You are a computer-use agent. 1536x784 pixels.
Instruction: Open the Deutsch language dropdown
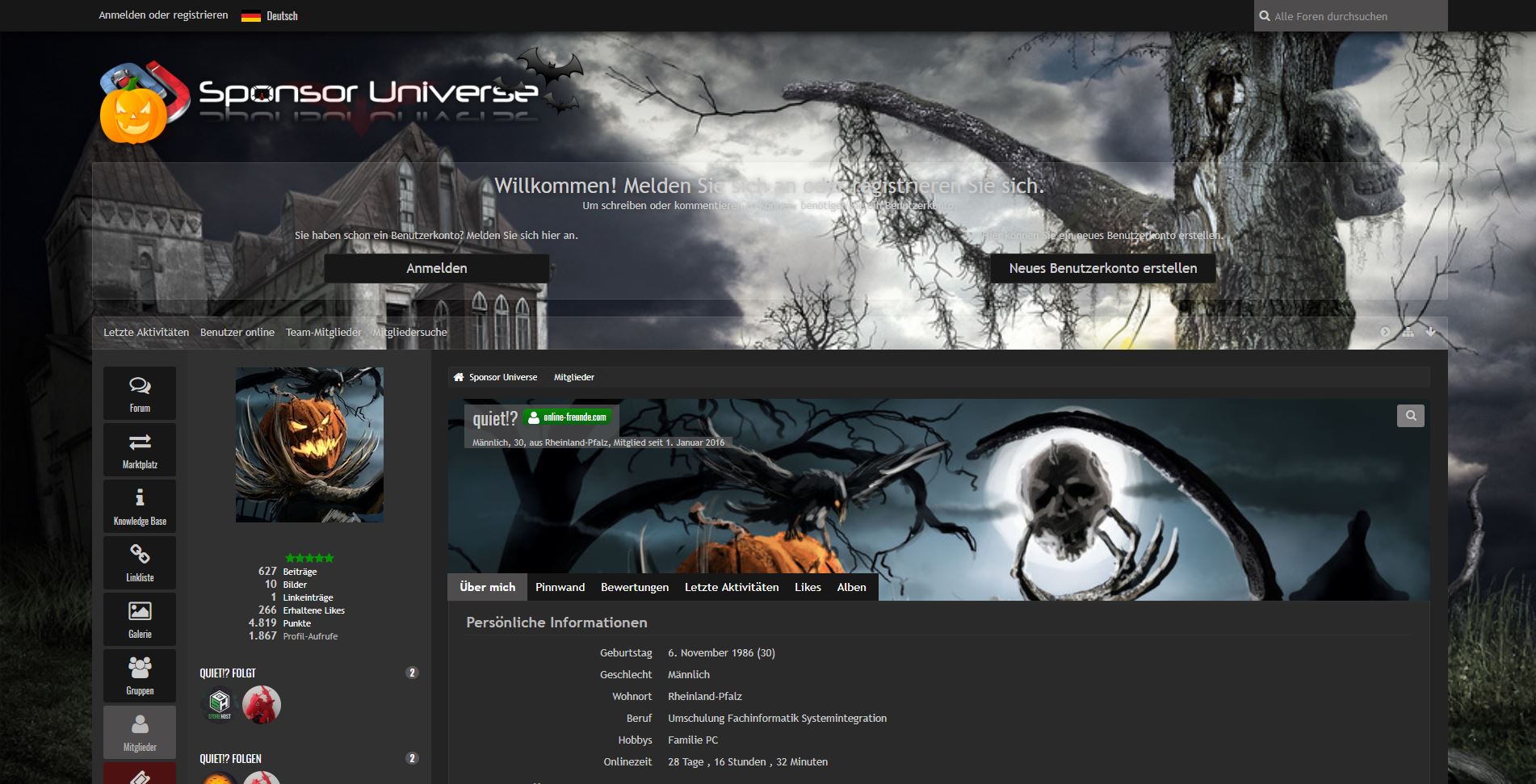tap(270, 16)
